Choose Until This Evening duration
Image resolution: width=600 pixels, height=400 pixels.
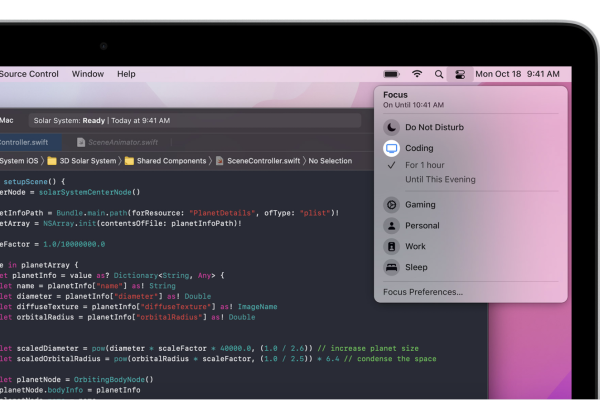point(440,180)
